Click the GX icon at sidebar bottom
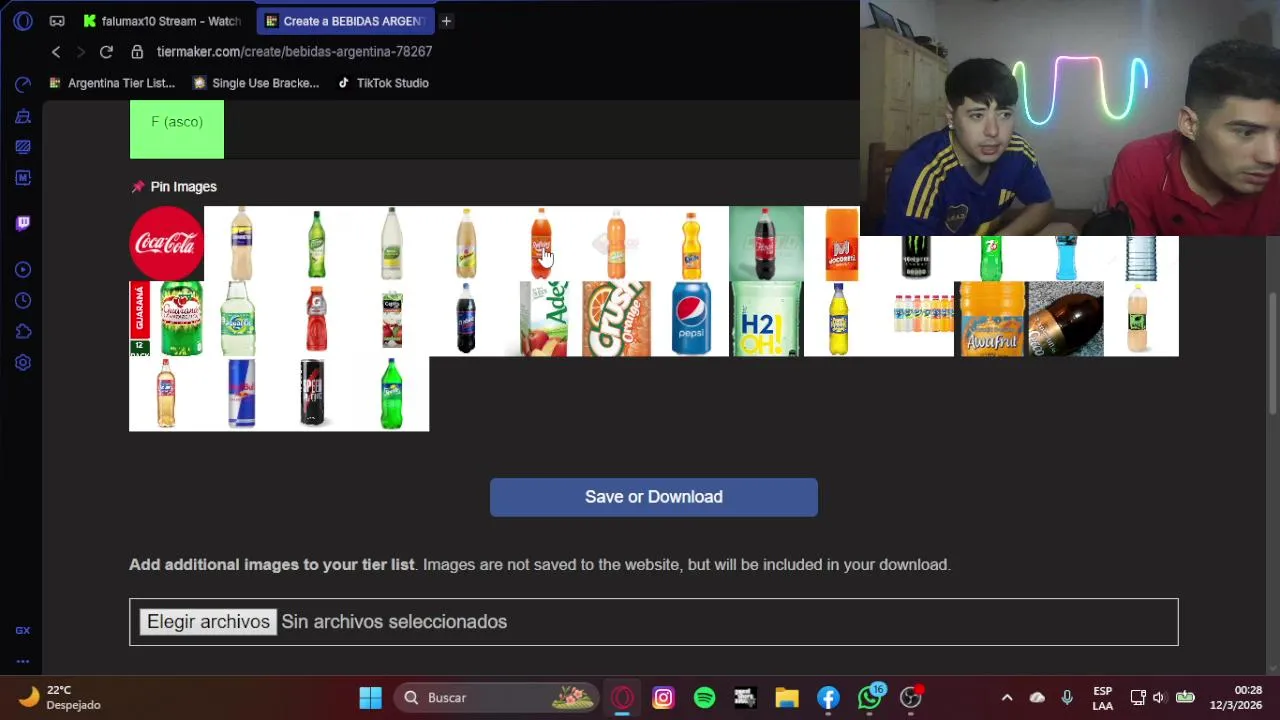Viewport: 1280px width, 720px height. tap(23, 630)
